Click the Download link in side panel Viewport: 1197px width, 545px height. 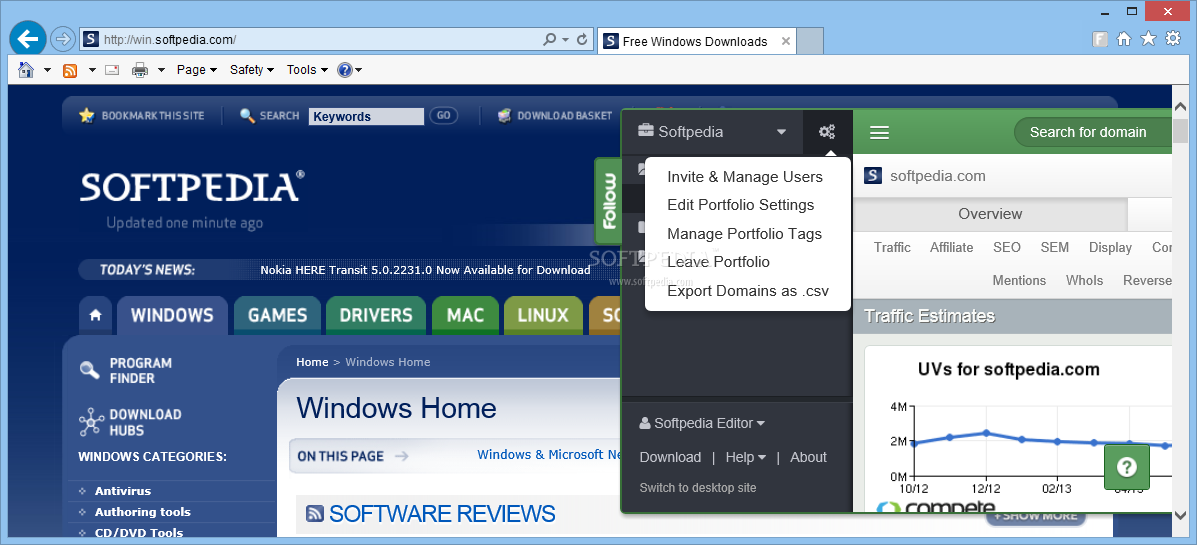670,457
